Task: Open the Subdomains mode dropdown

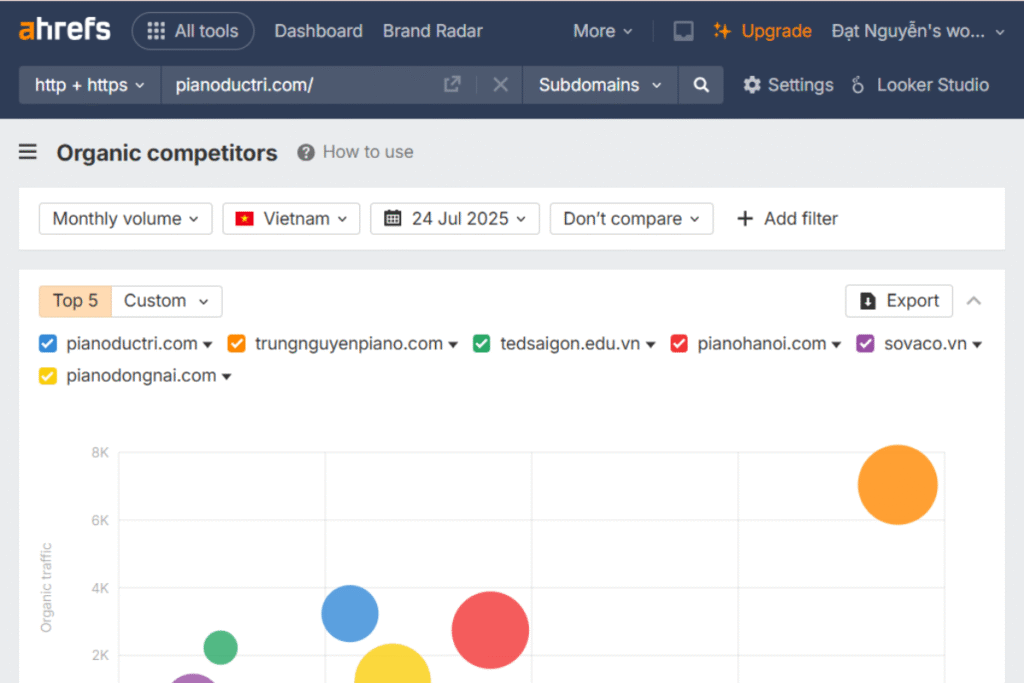Action: (600, 85)
